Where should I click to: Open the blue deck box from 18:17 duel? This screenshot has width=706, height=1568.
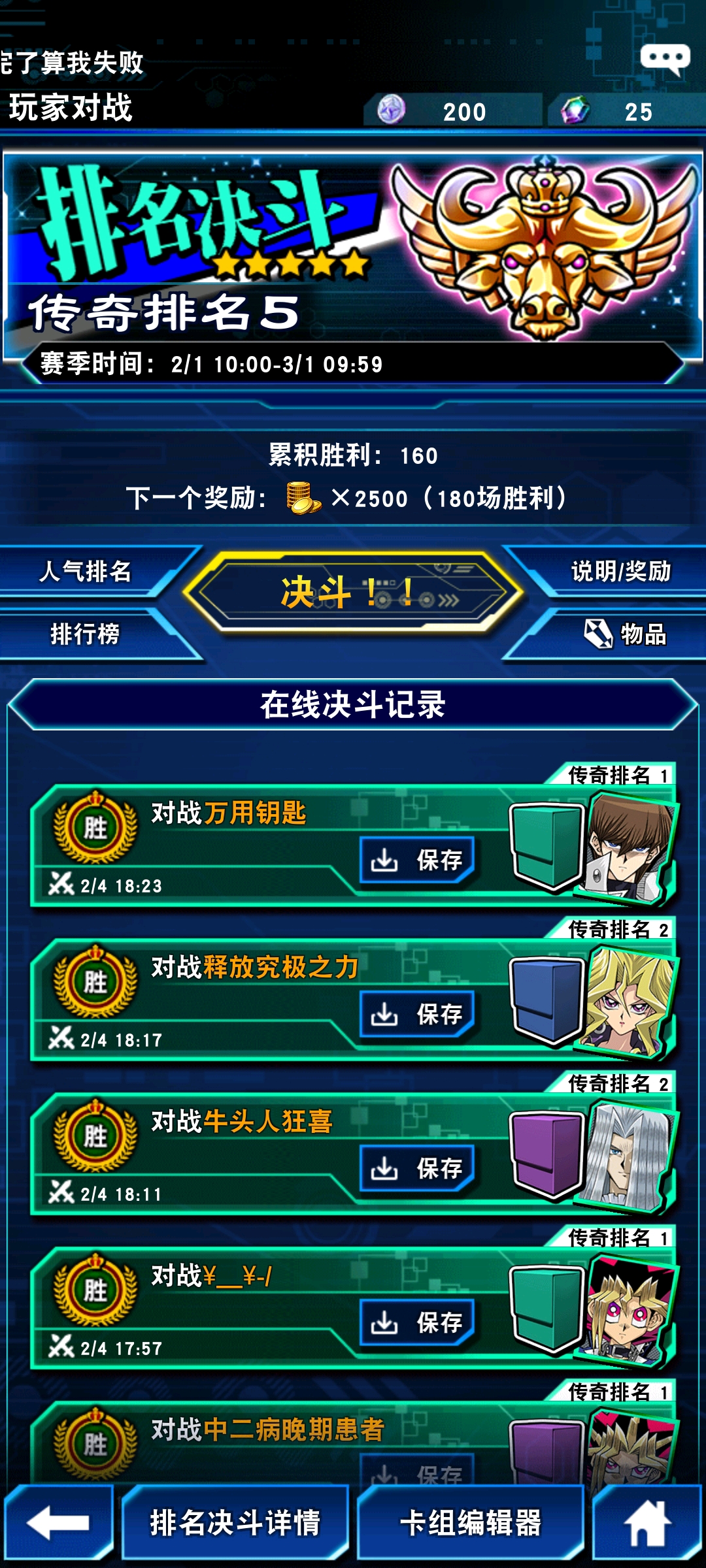click(x=546, y=1001)
